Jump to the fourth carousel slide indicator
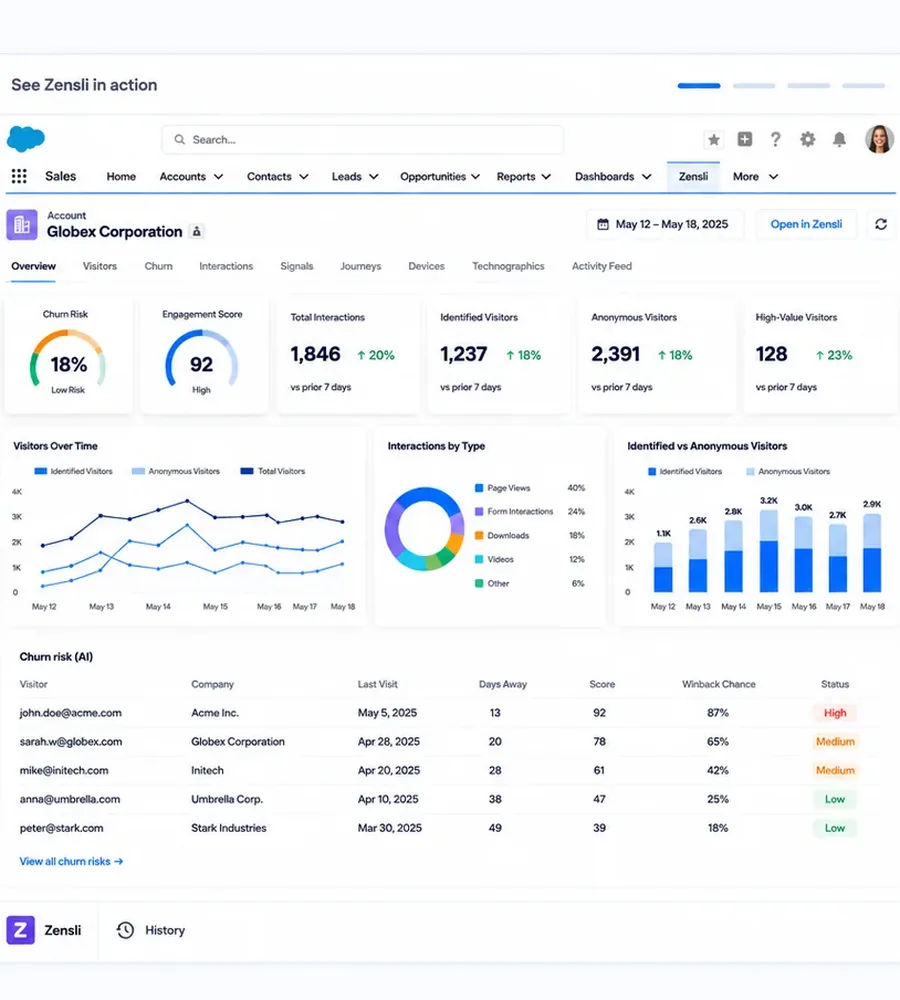 (863, 85)
